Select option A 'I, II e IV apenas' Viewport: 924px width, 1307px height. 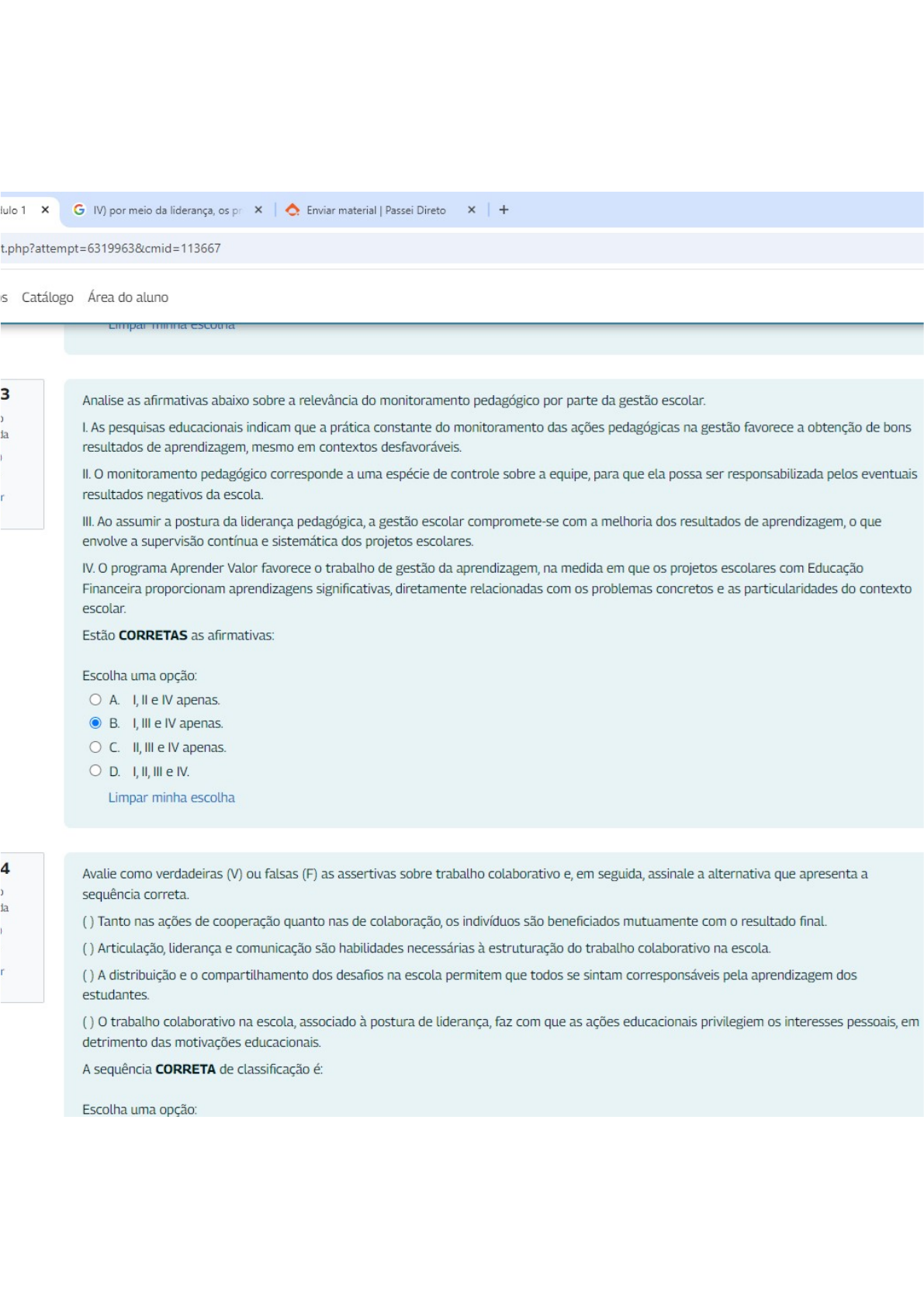click(x=95, y=699)
